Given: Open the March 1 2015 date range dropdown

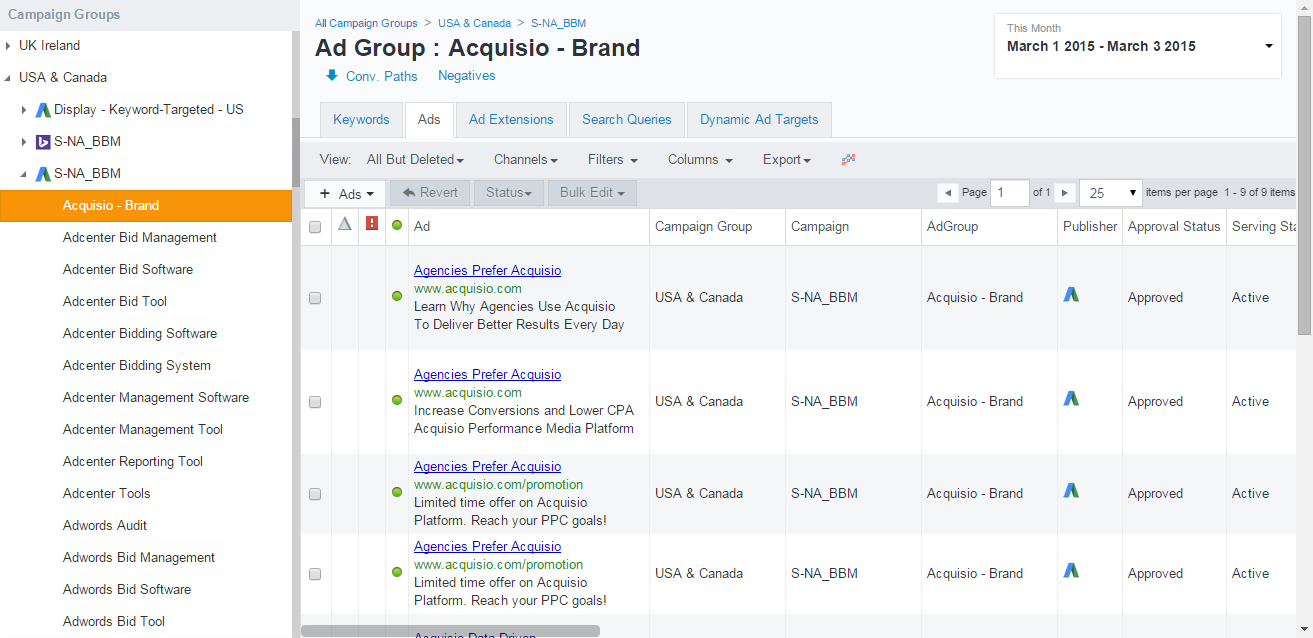Looking at the screenshot, I should point(1138,46).
